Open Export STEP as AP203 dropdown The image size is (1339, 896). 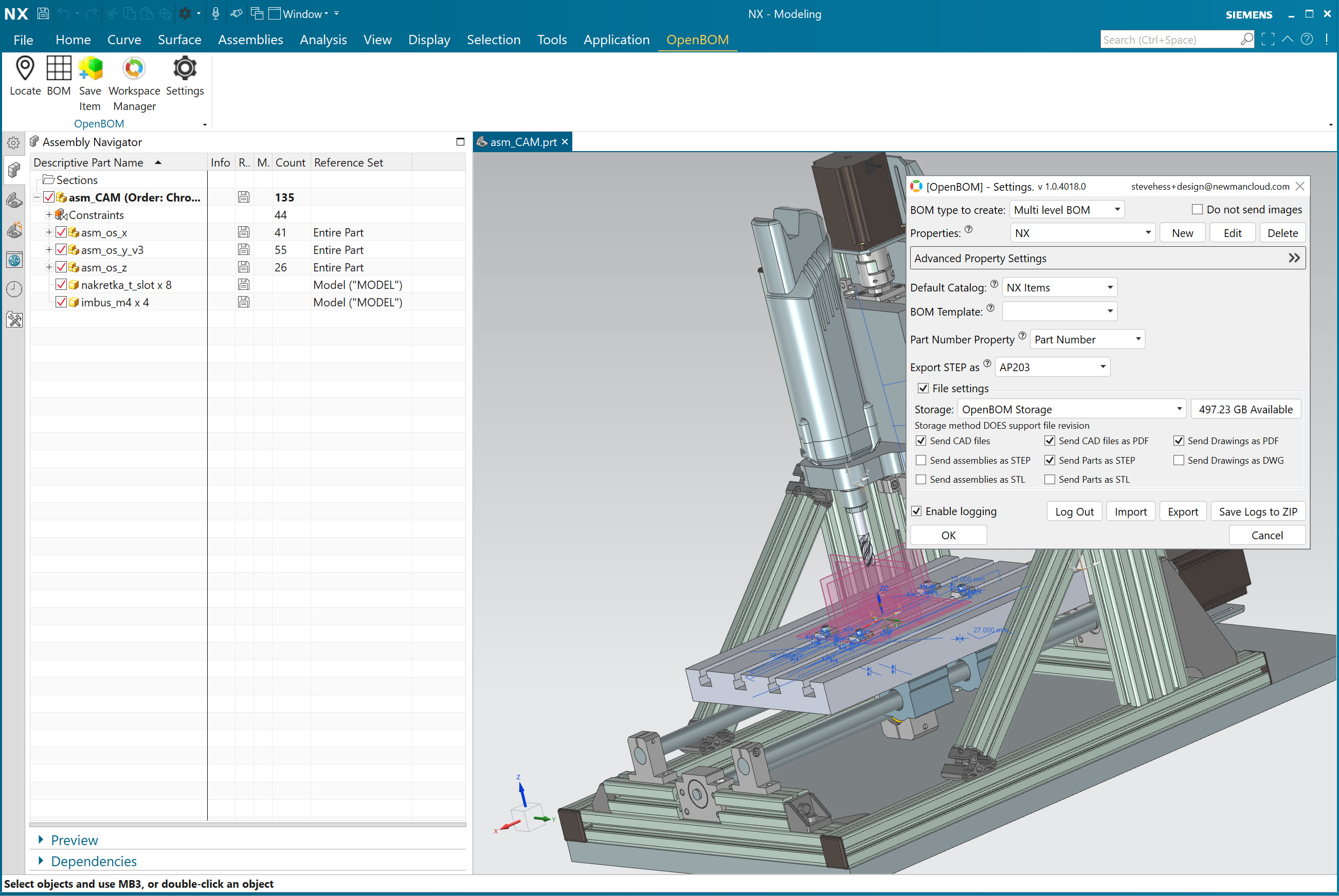pos(1053,367)
